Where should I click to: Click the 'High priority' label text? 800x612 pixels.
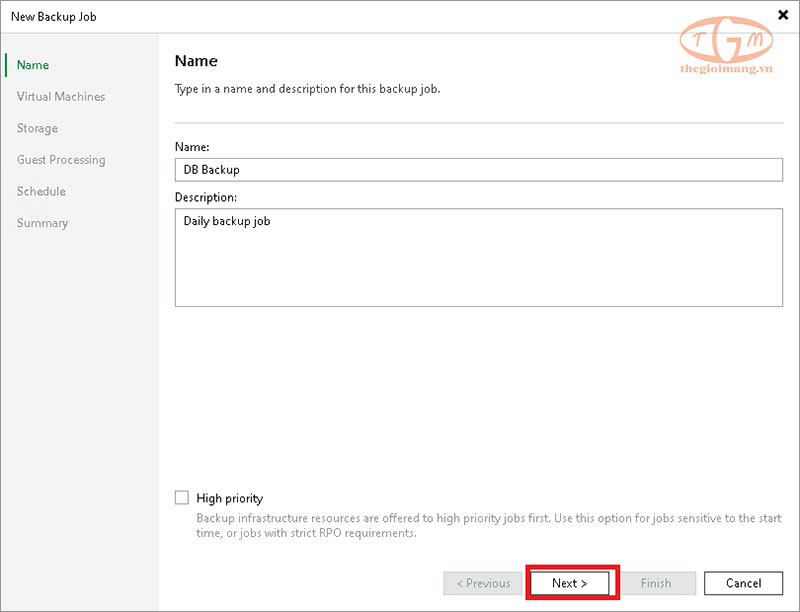pos(230,498)
